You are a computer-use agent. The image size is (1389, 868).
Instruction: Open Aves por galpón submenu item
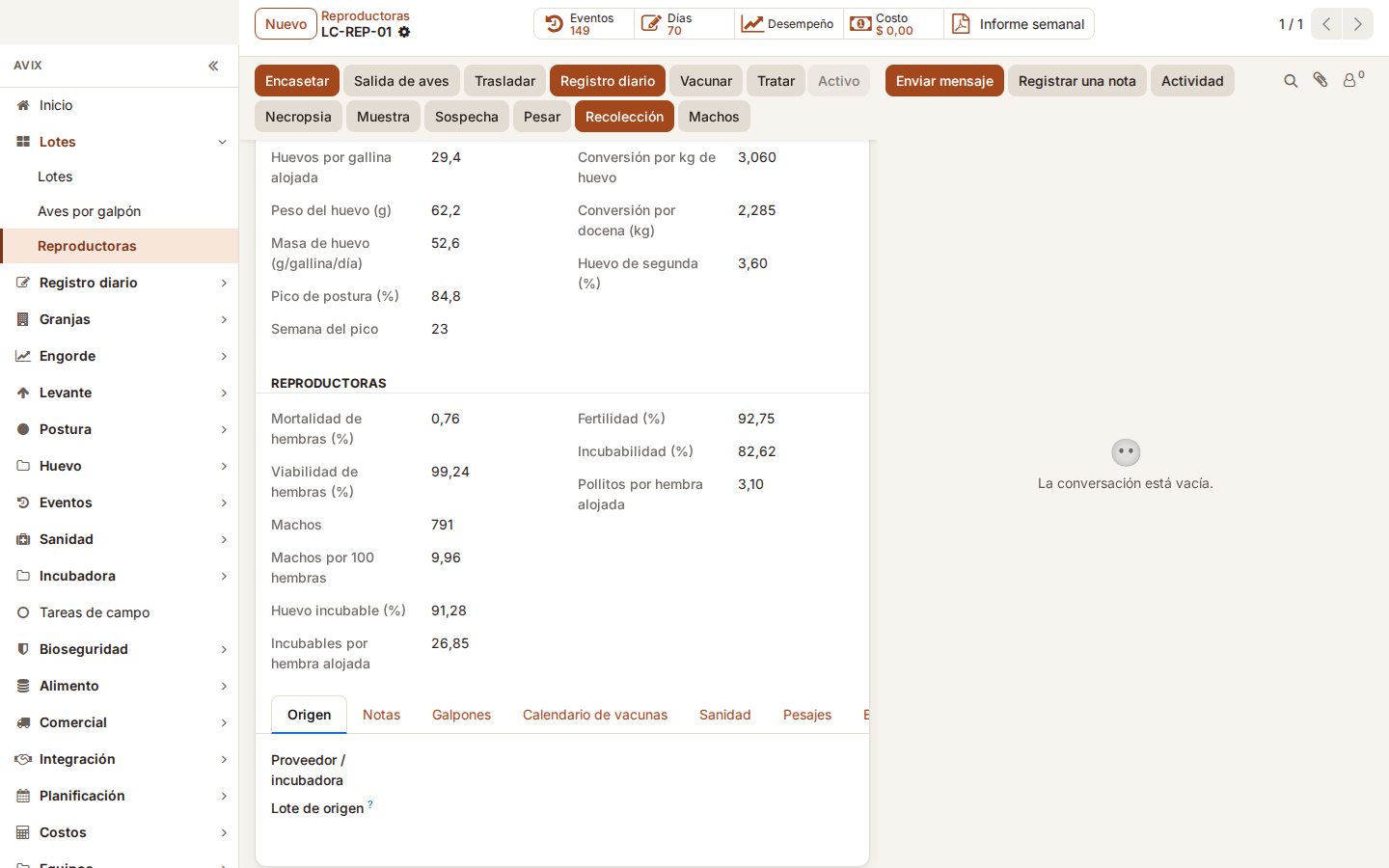[x=119, y=211]
